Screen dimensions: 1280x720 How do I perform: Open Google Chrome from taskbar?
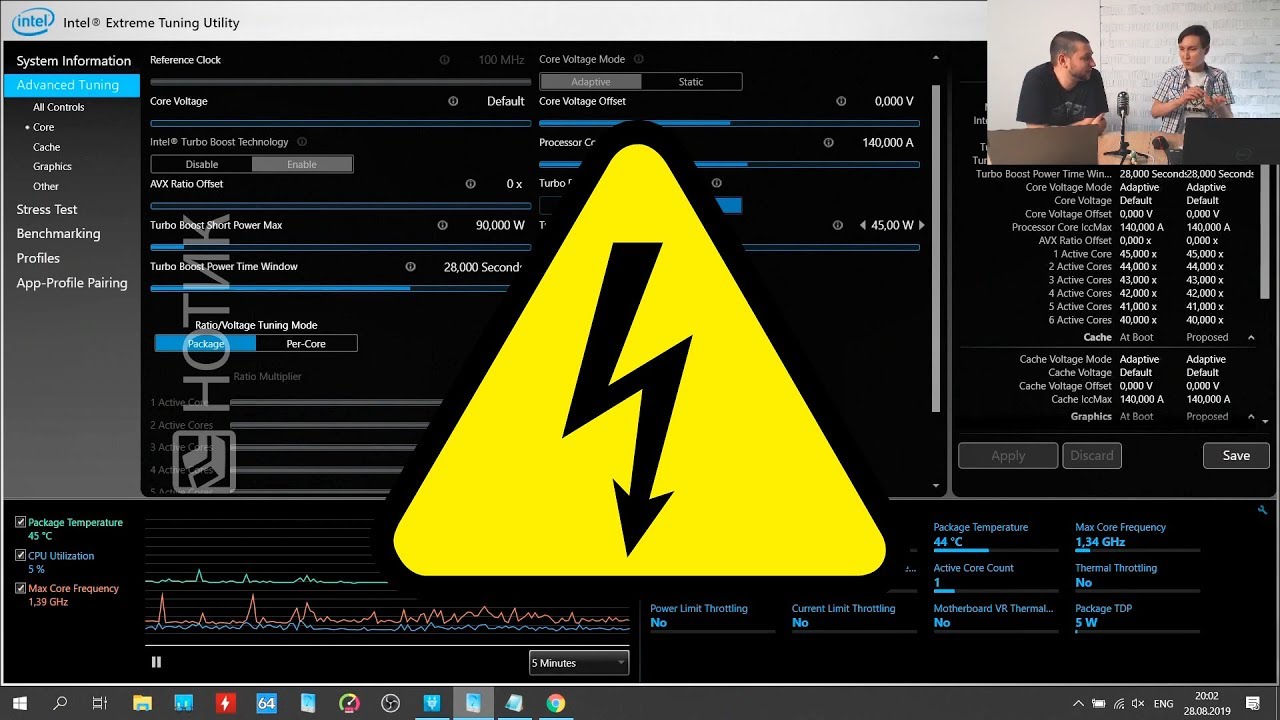pos(555,703)
